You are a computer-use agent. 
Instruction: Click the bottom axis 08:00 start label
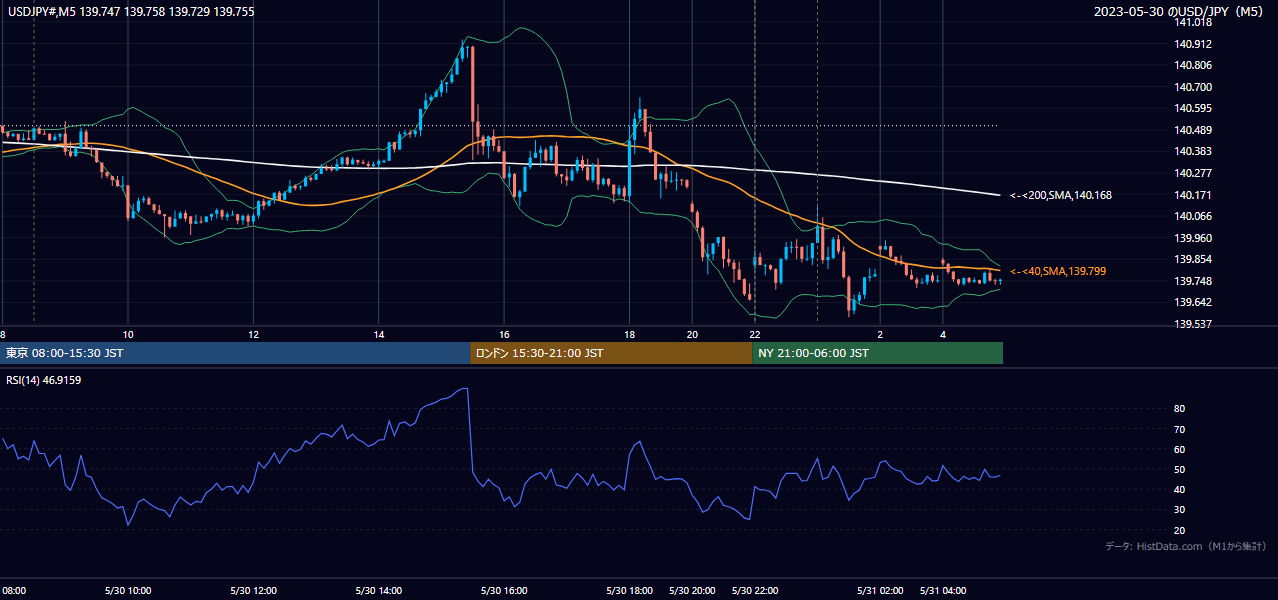pos(14,591)
